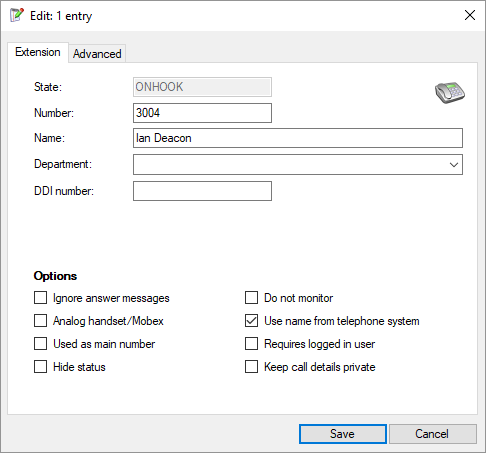This screenshot has width=486, height=453.
Task: Select the Extension tab
Action: pos(38,52)
